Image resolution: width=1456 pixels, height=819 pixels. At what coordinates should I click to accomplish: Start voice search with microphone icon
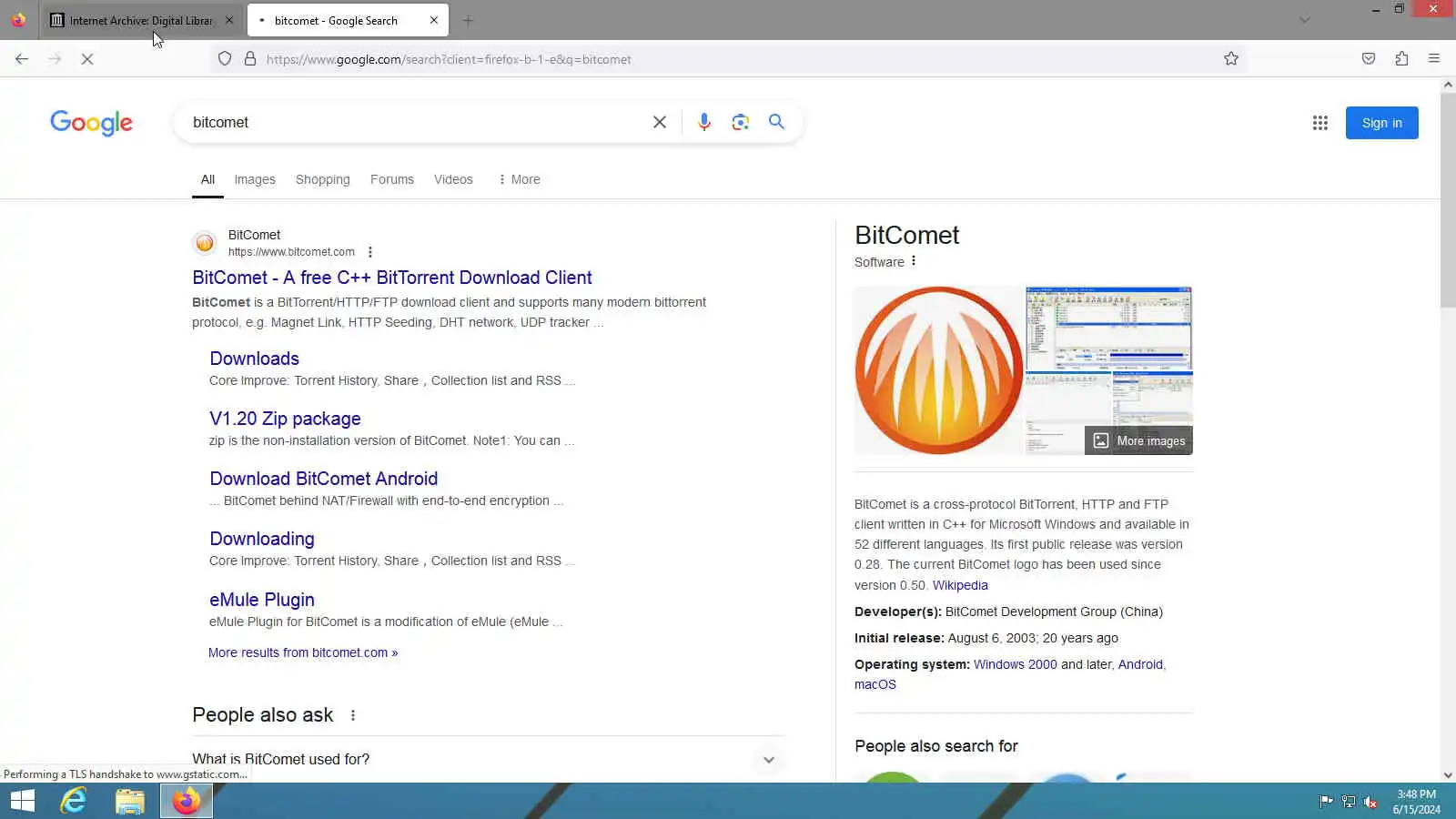click(x=703, y=122)
